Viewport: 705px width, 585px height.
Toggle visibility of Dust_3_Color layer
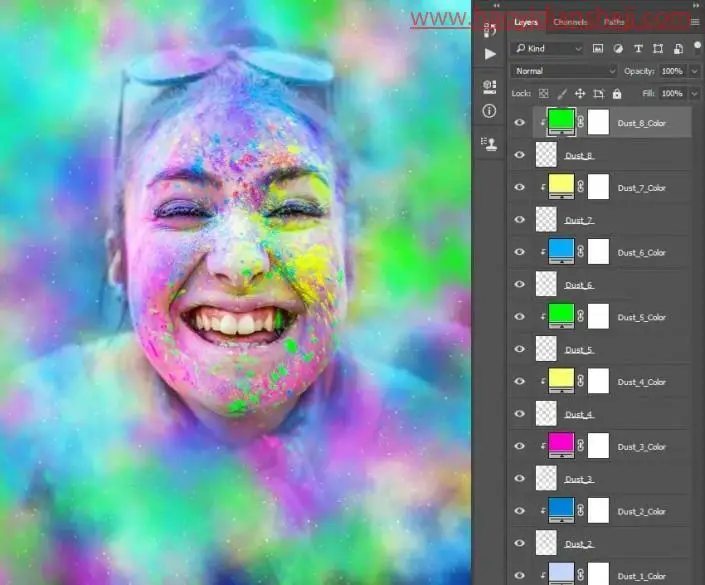[520, 446]
